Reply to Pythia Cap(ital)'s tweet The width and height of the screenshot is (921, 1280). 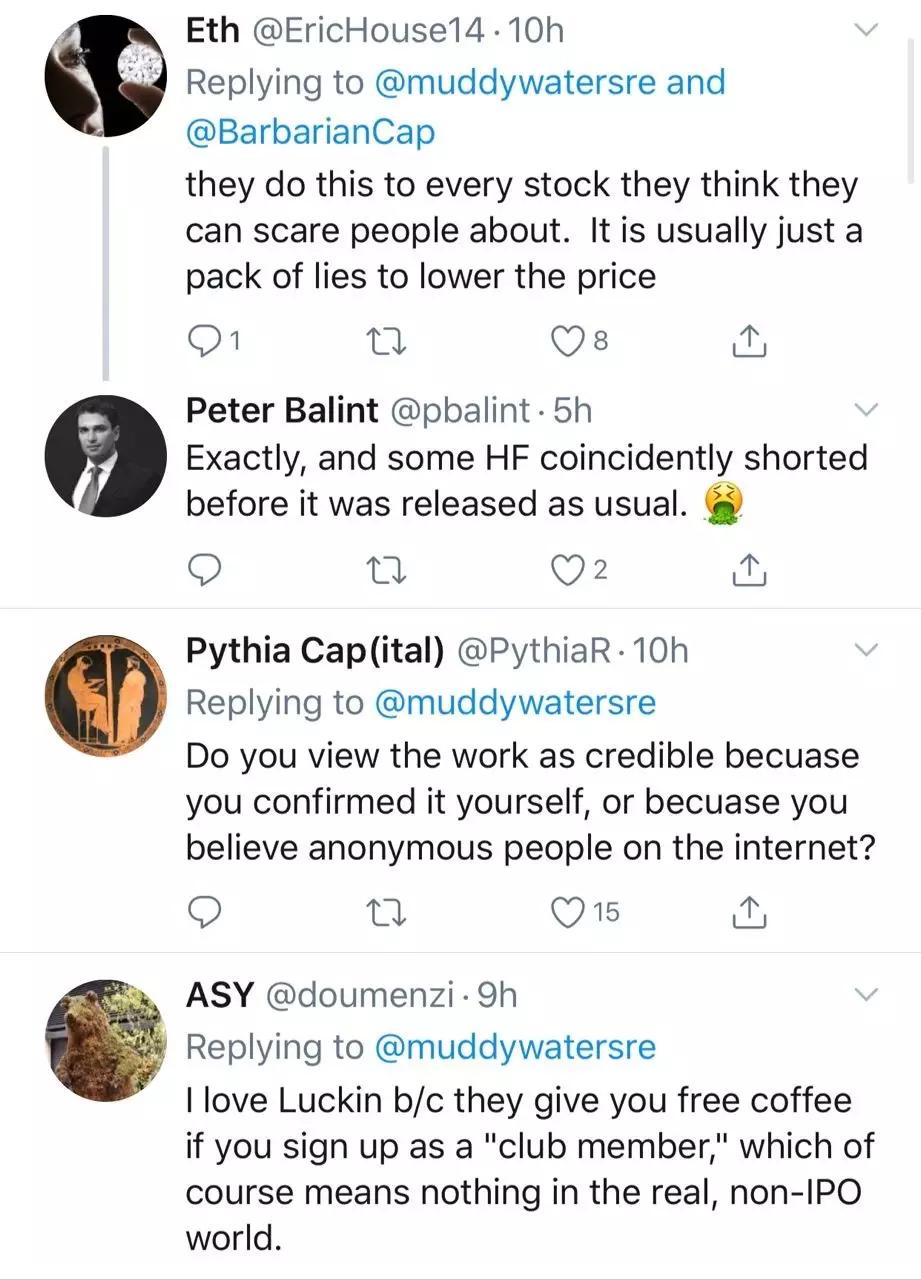(x=205, y=911)
